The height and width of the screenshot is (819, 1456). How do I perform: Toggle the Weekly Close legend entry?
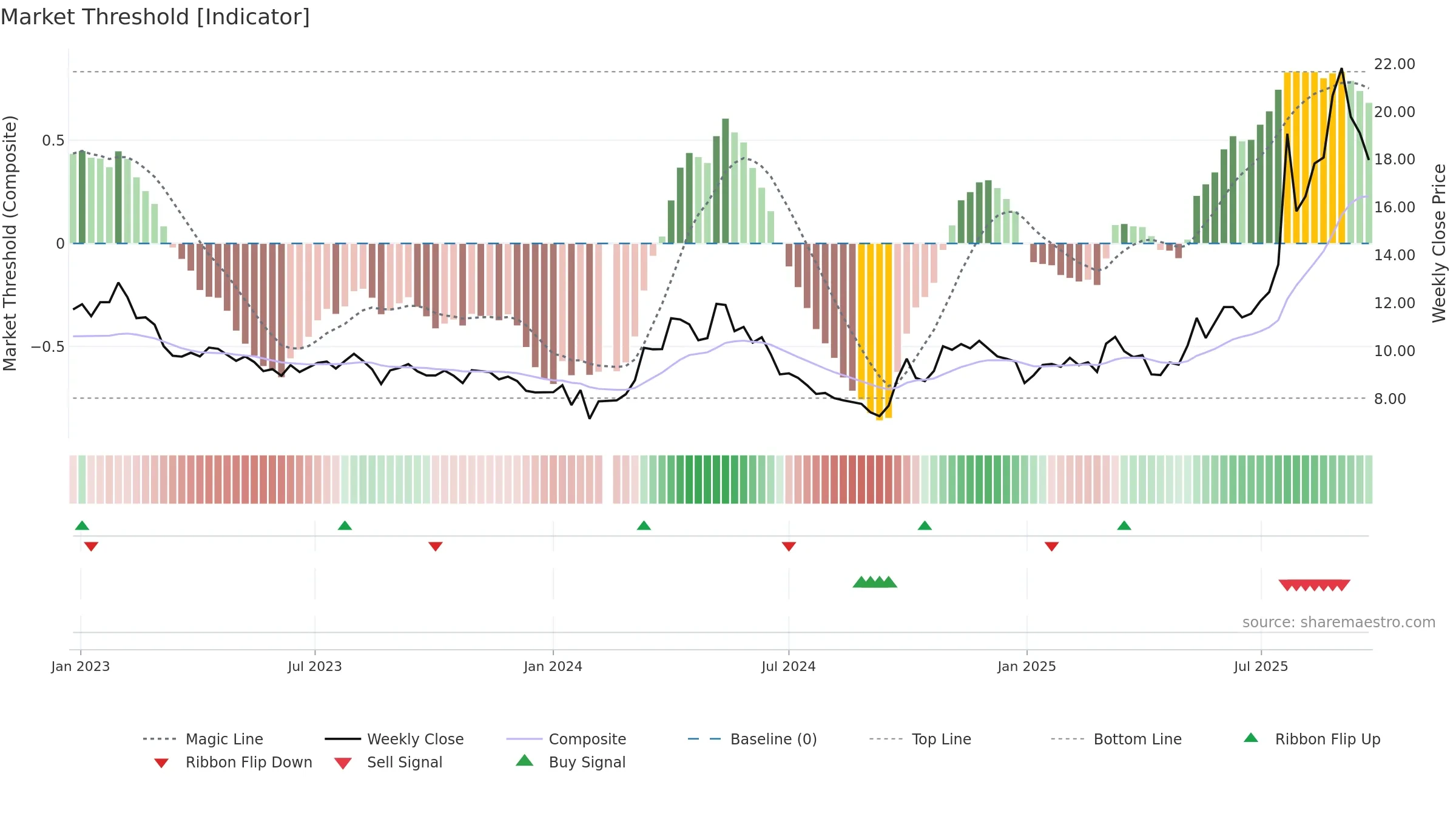coord(394,739)
